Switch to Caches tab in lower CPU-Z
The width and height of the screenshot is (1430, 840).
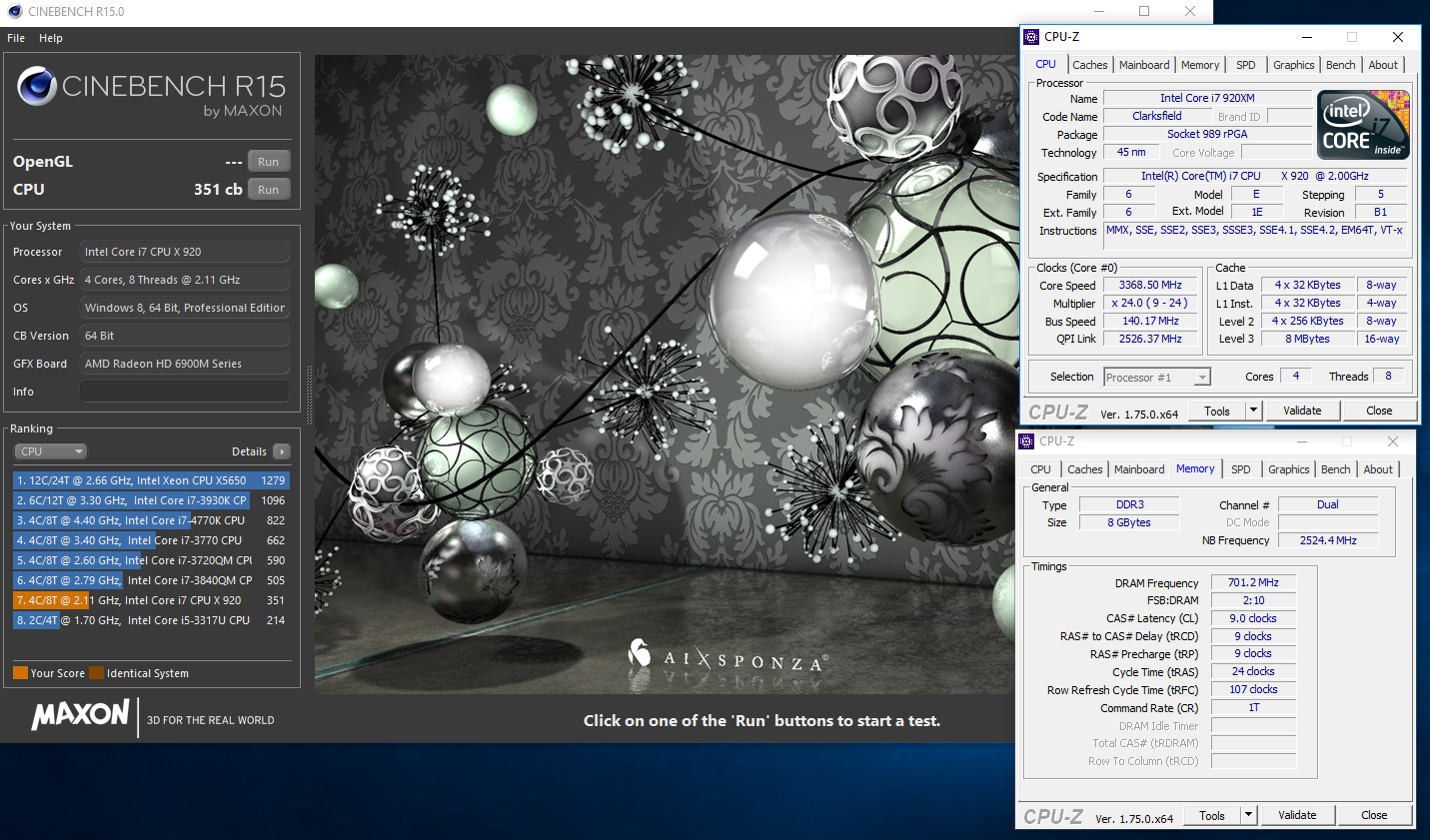[1085, 469]
